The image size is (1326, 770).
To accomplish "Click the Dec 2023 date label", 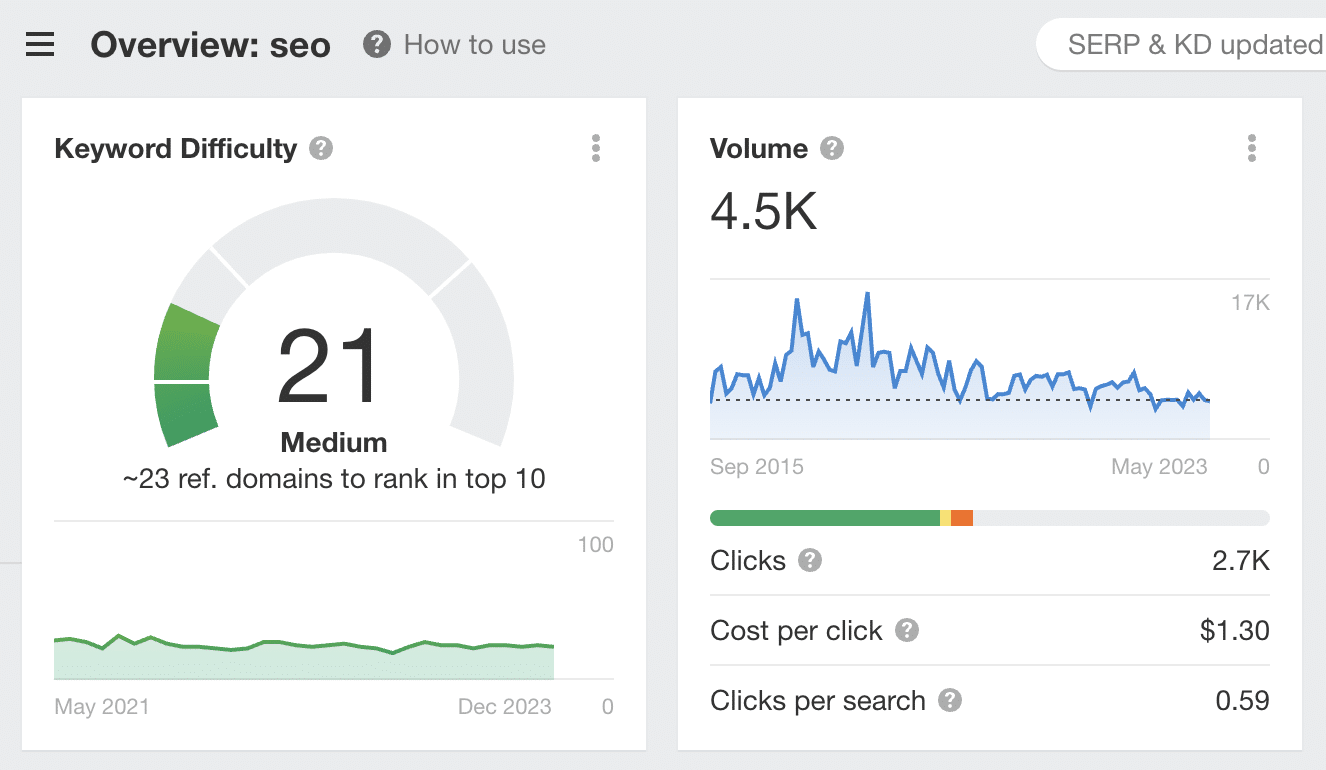I will coord(505,707).
